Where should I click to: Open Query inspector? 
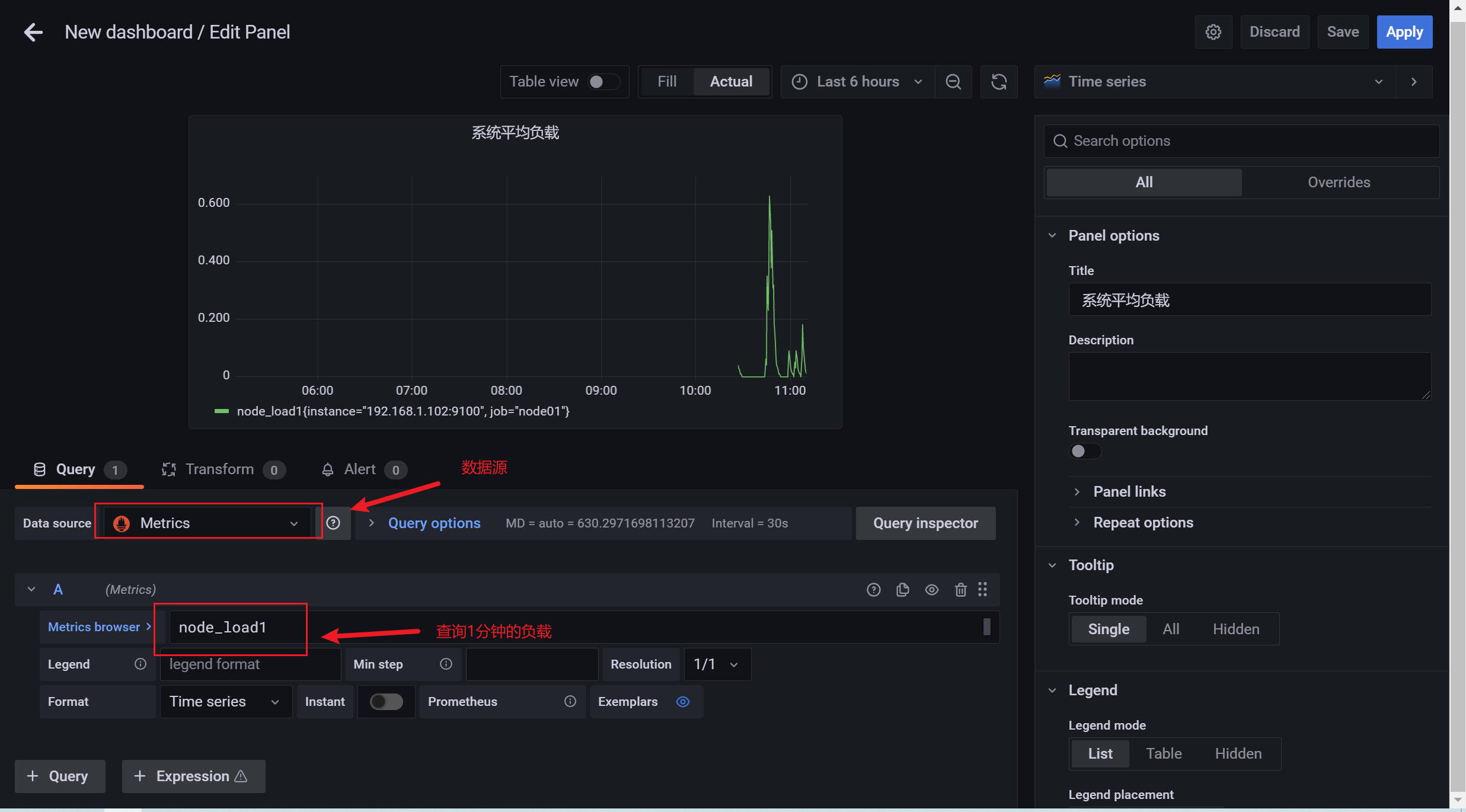coord(925,523)
